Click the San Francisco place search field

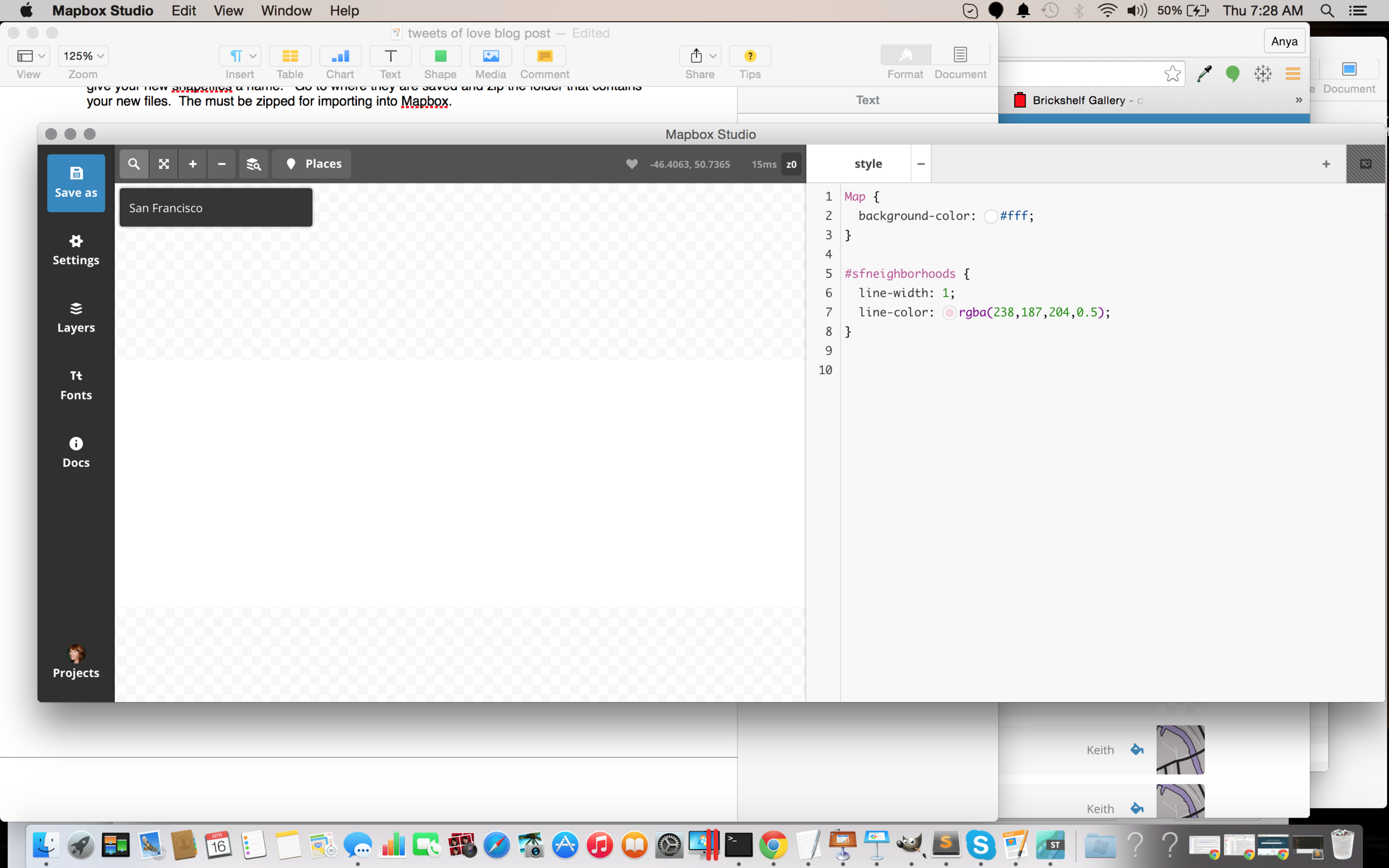216,208
